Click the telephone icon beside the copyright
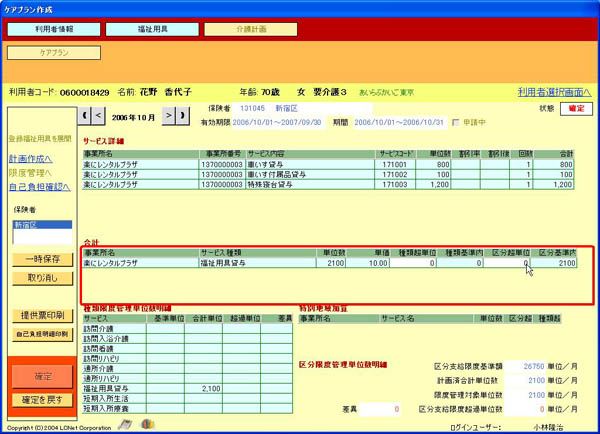Viewport: 600px width, 434px height. (125, 424)
